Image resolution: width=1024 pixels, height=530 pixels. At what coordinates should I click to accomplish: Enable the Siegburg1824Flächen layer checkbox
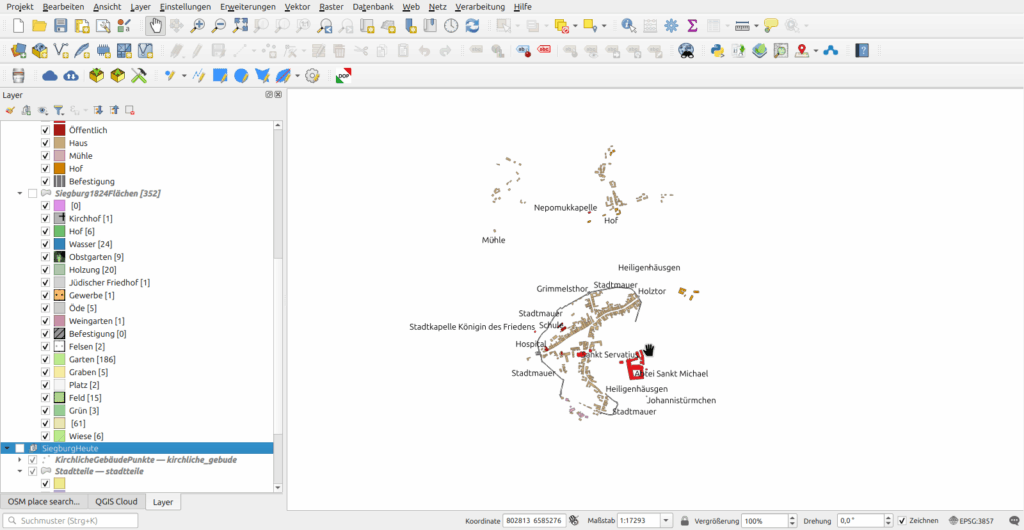coord(33,193)
